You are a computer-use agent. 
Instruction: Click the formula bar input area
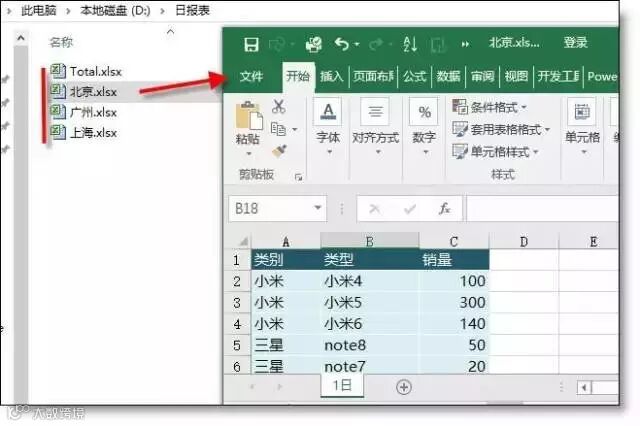542,209
